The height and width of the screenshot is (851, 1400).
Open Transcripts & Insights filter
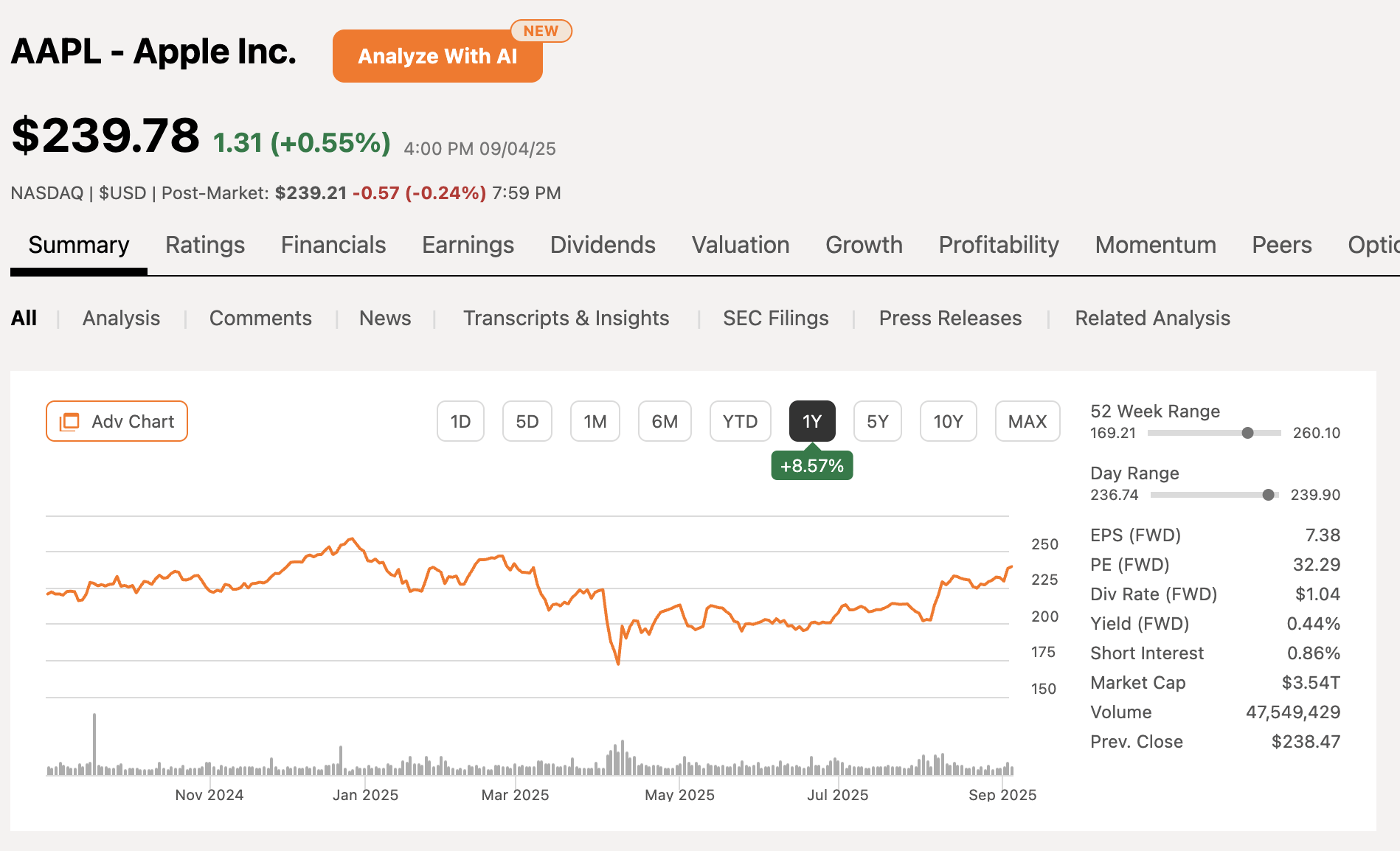coord(566,318)
